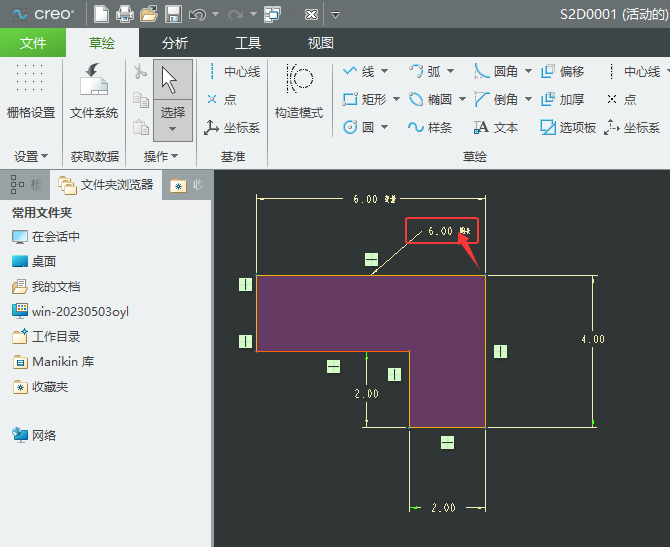Click the Redo arrow icon
Screen dimensions: 670x547
235,15
